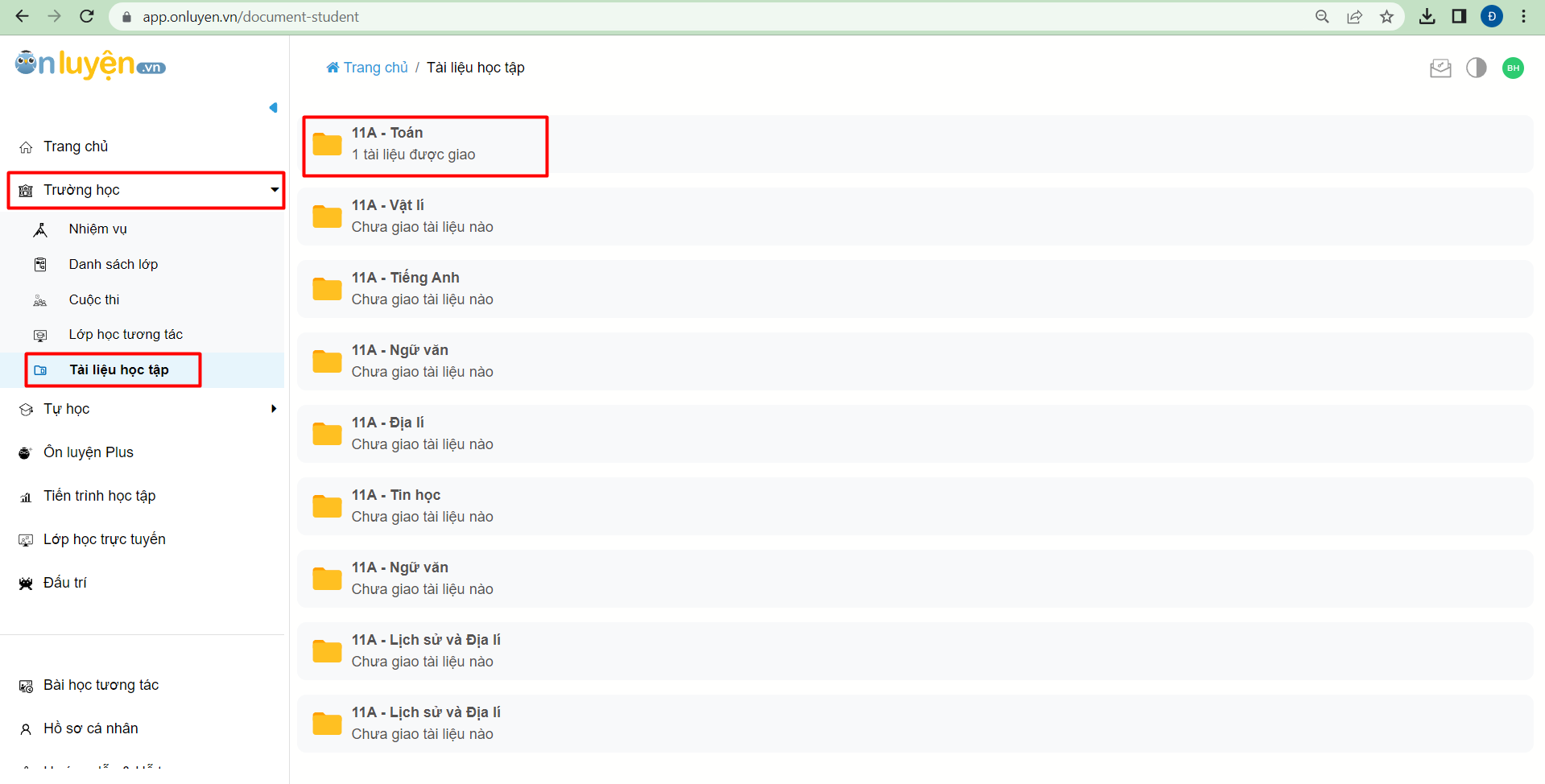This screenshot has height=784, width=1545.
Task: Open Danh sách lớp submenu item
Action: click(x=114, y=265)
